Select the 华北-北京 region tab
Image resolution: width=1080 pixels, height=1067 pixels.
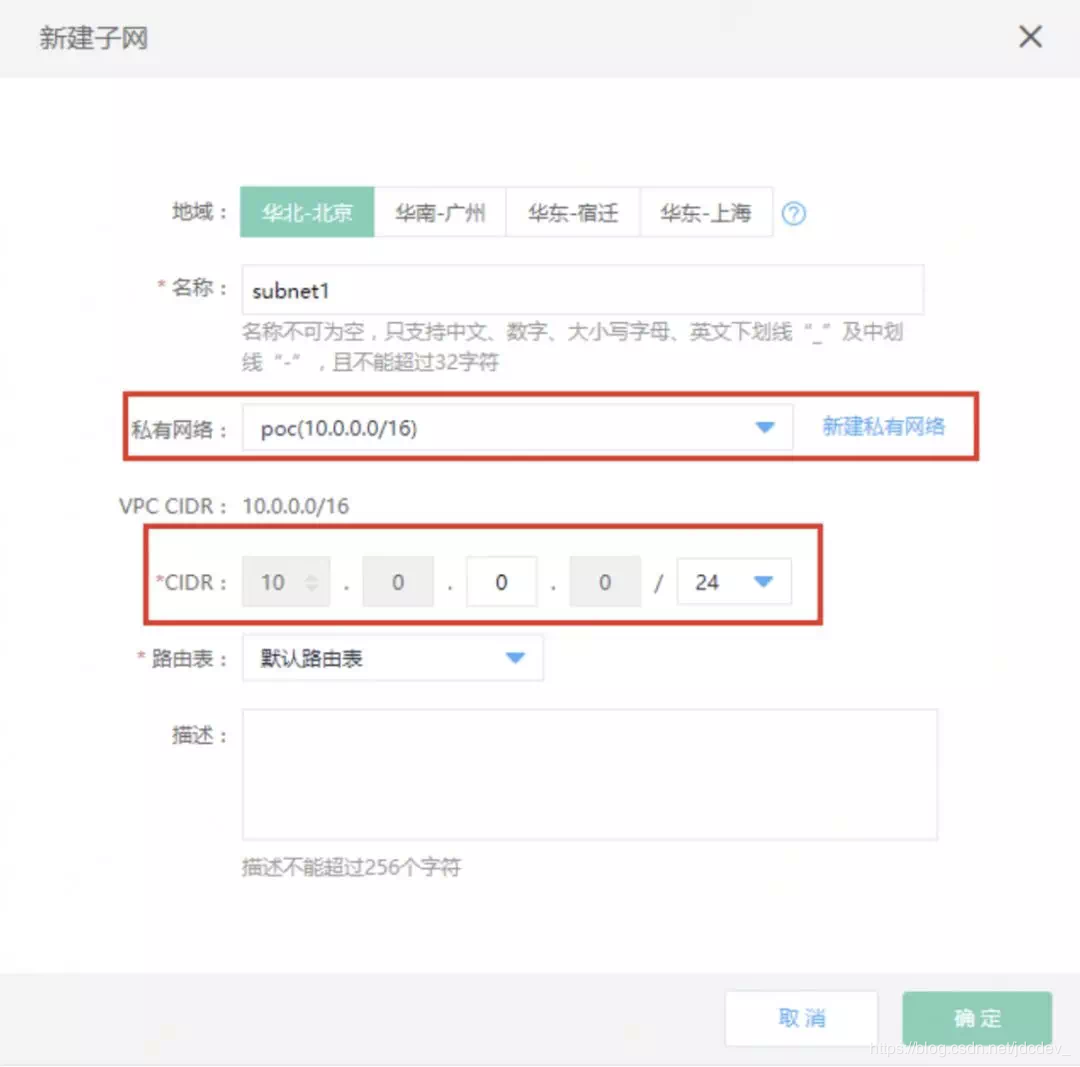click(307, 212)
